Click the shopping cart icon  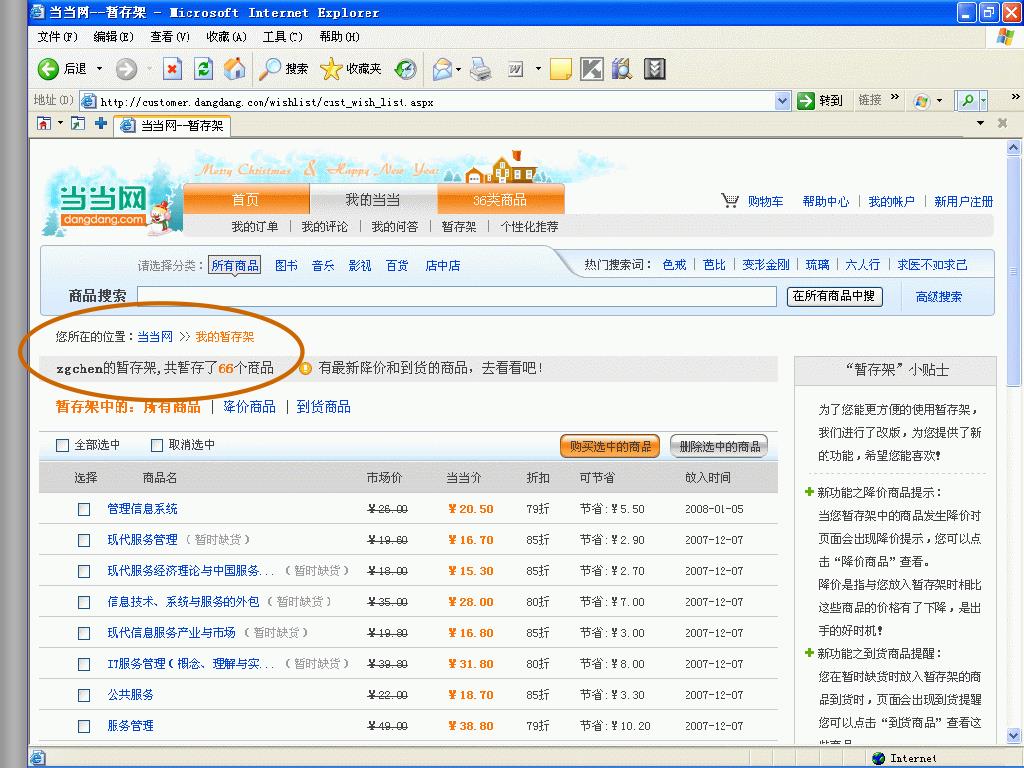tap(729, 200)
